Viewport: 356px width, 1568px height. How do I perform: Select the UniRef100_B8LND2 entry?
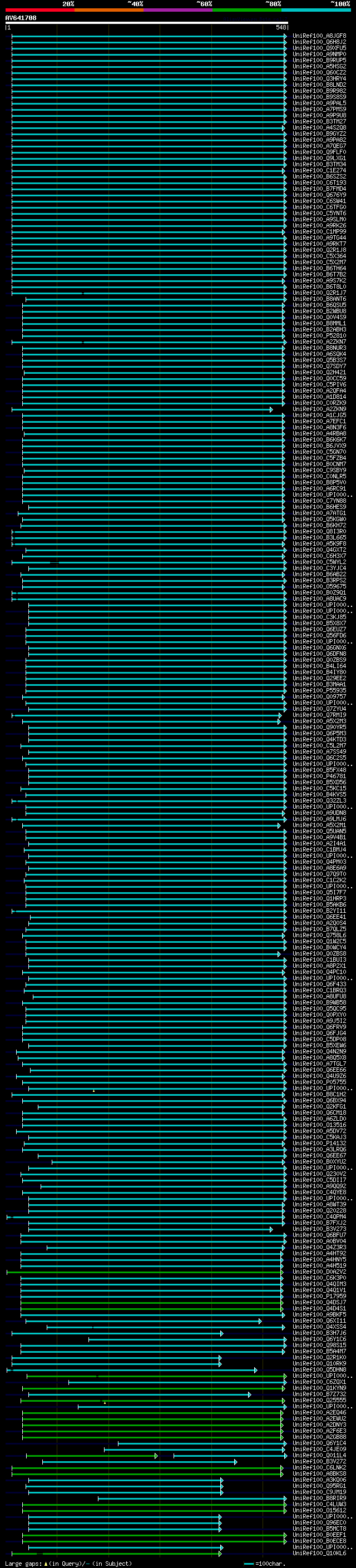click(319, 85)
